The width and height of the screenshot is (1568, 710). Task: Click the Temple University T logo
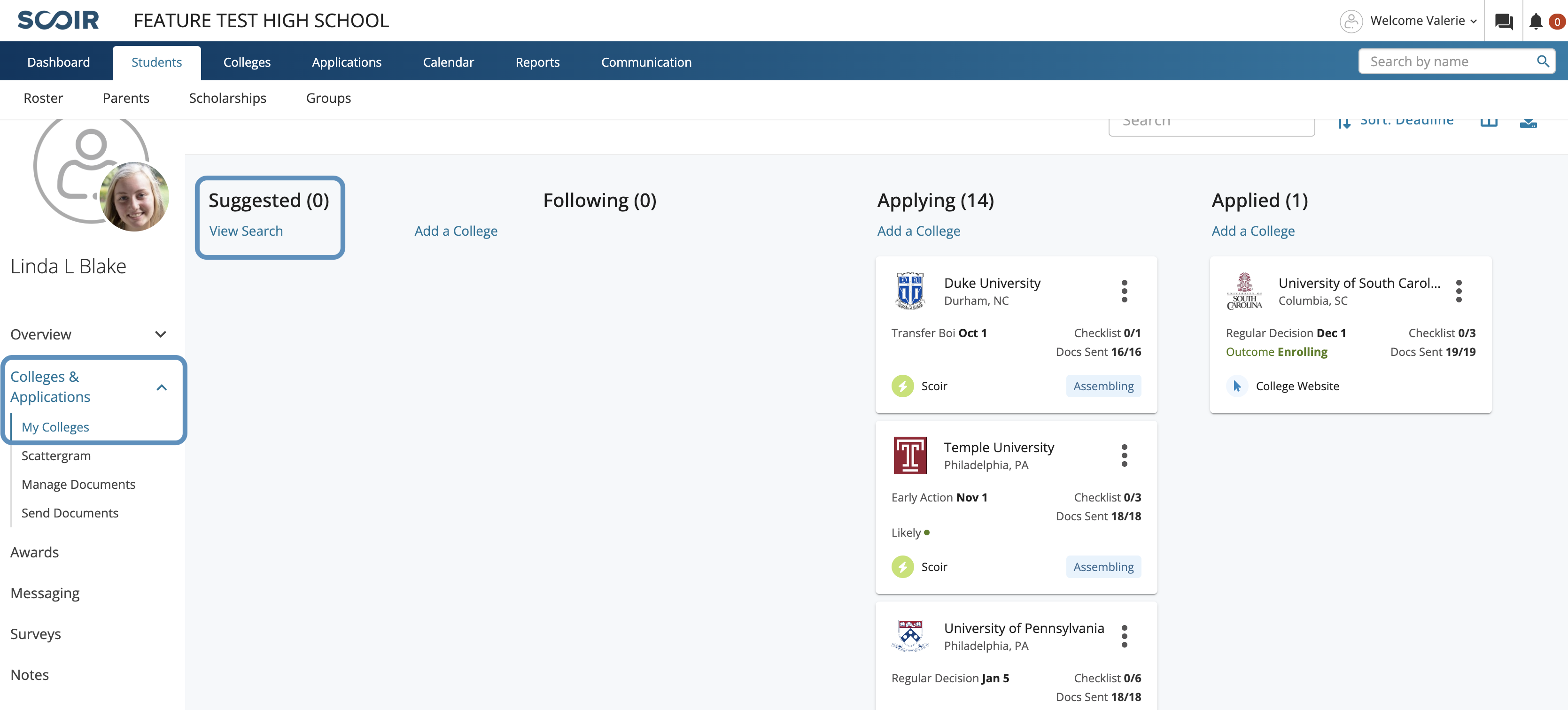pos(910,455)
